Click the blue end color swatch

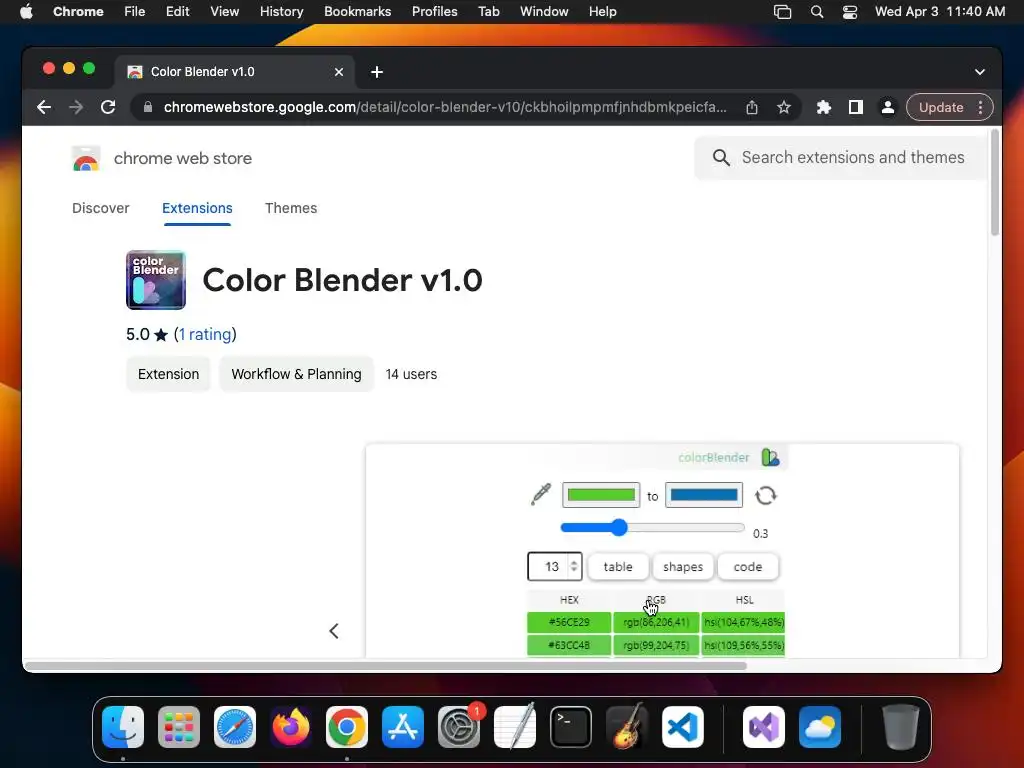coord(703,495)
